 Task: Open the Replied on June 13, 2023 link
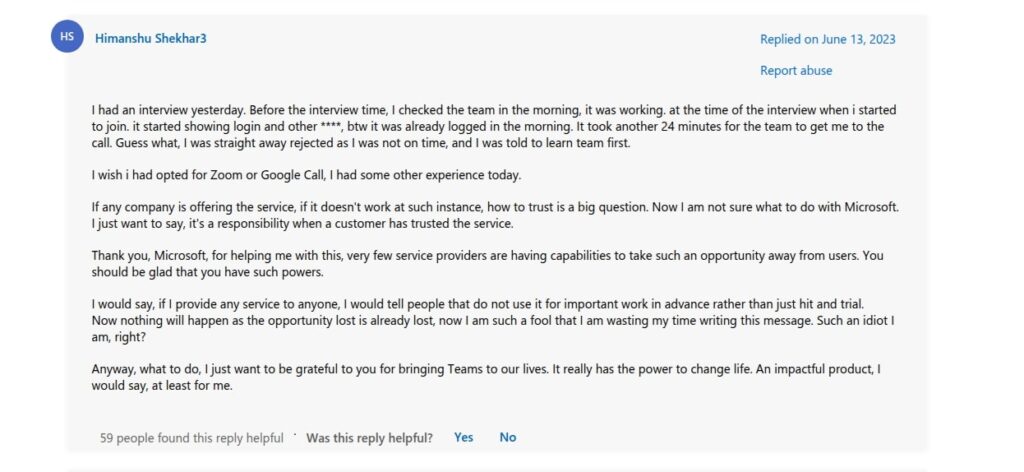pyautogui.click(x=827, y=39)
